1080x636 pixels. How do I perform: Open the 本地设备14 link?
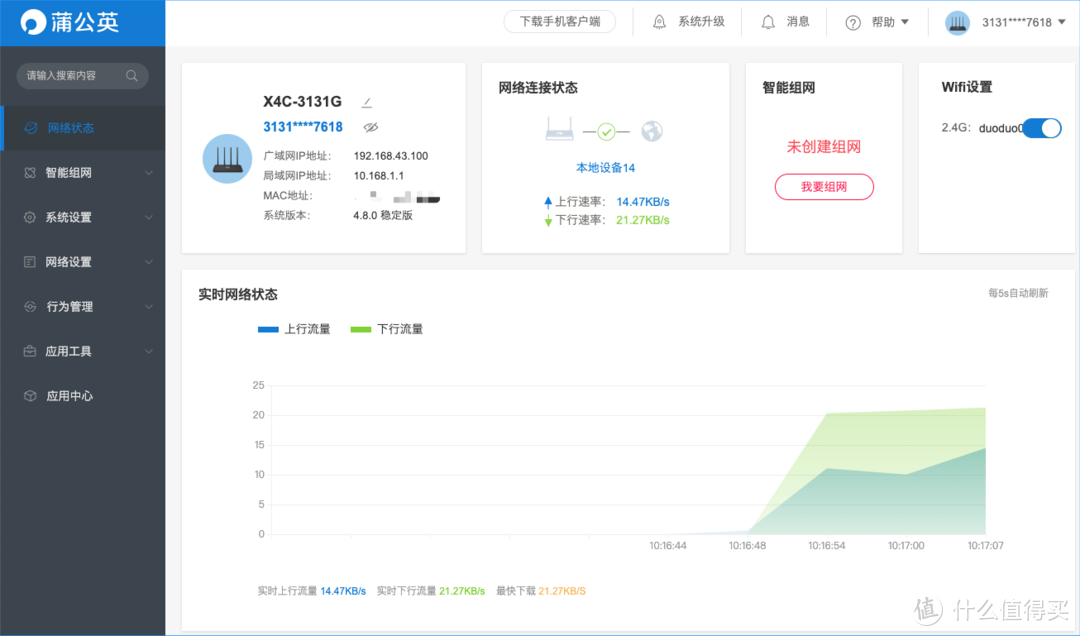coord(604,167)
